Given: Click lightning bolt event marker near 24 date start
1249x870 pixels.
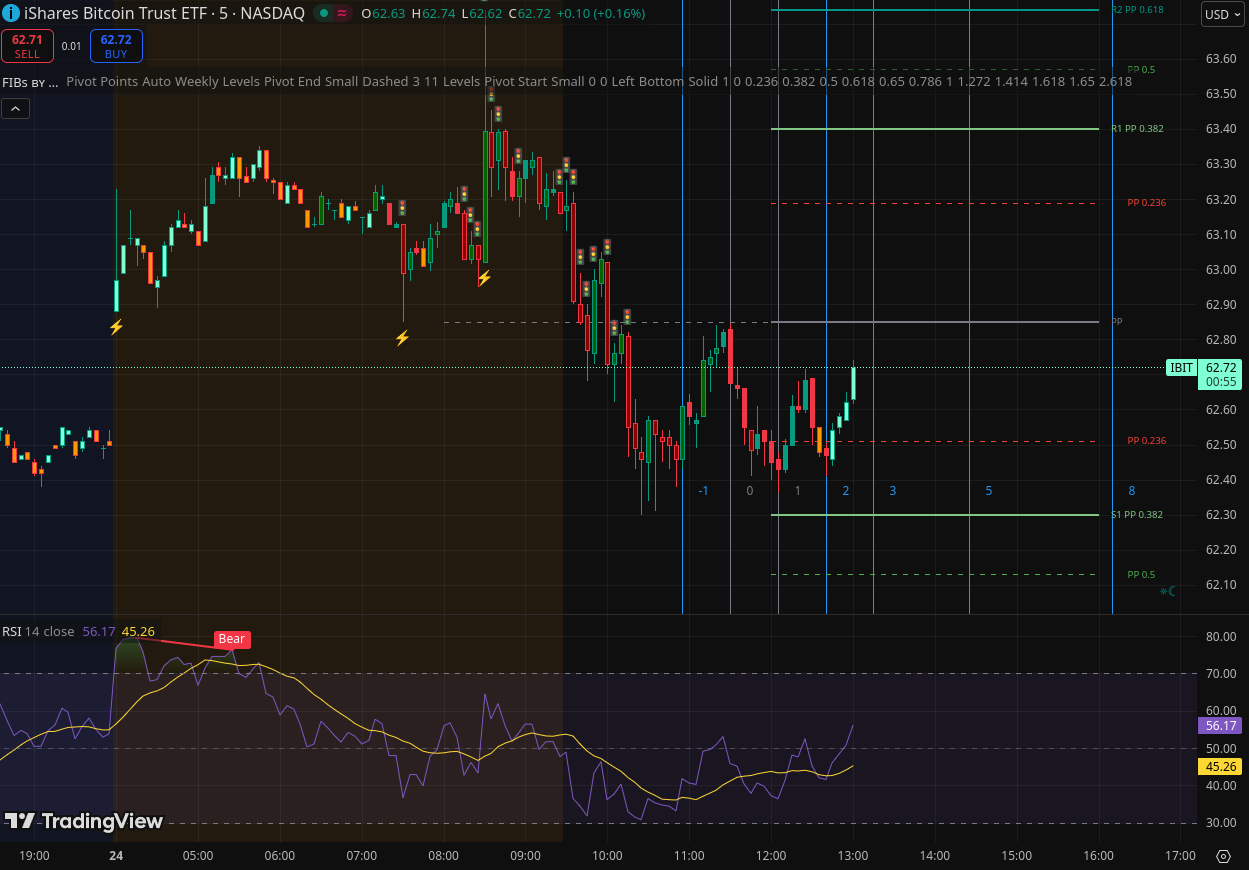Looking at the screenshot, I should tap(116, 327).
